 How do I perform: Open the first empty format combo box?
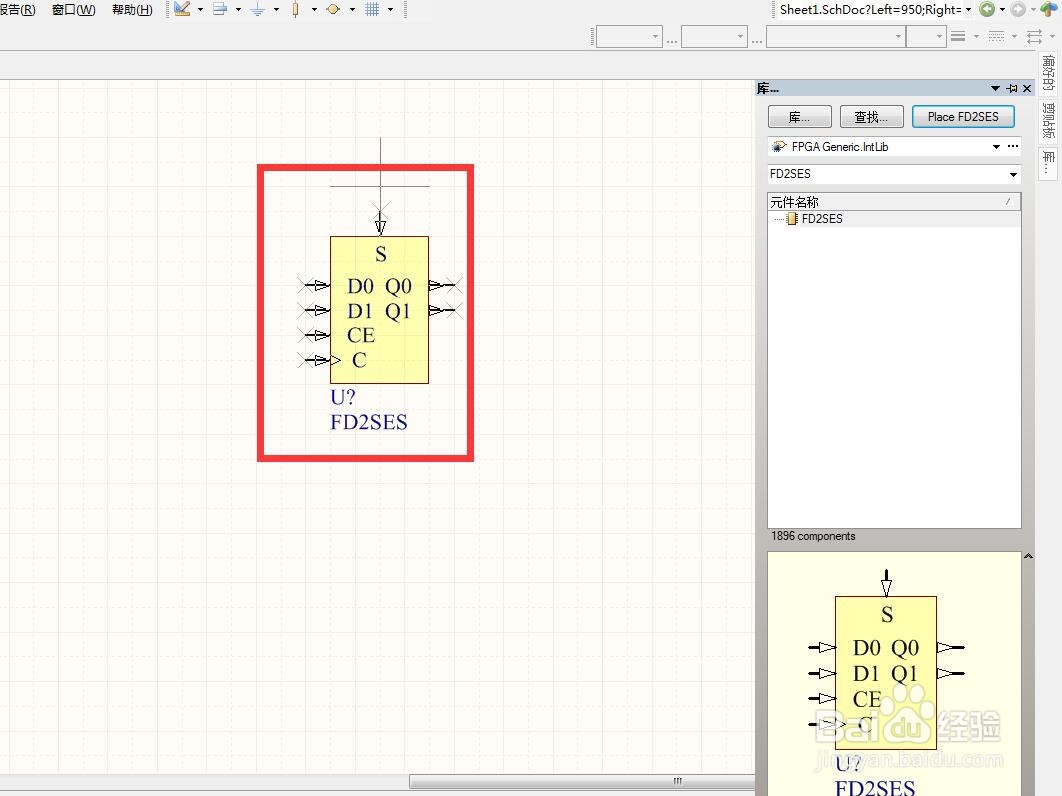pyautogui.click(x=629, y=37)
